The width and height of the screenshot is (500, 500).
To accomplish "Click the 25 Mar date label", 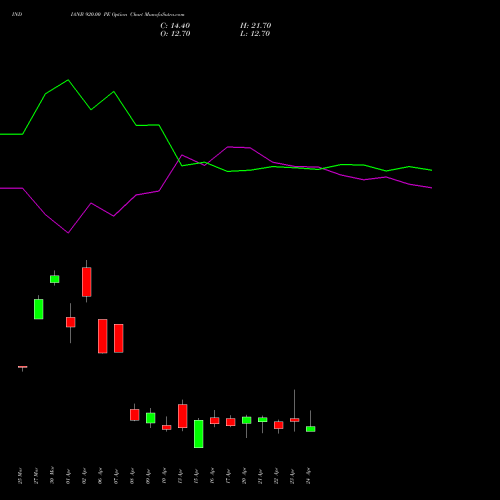I will click(20, 476).
